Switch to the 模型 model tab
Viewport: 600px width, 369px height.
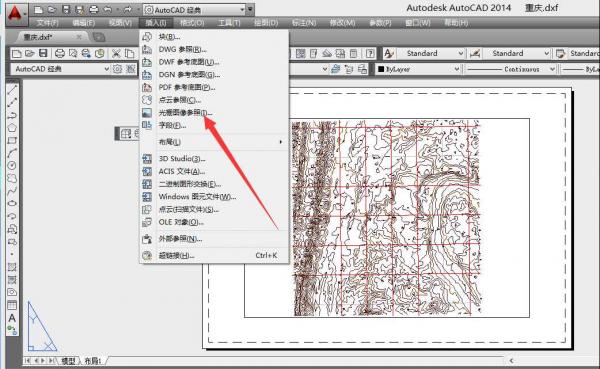tap(68, 361)
